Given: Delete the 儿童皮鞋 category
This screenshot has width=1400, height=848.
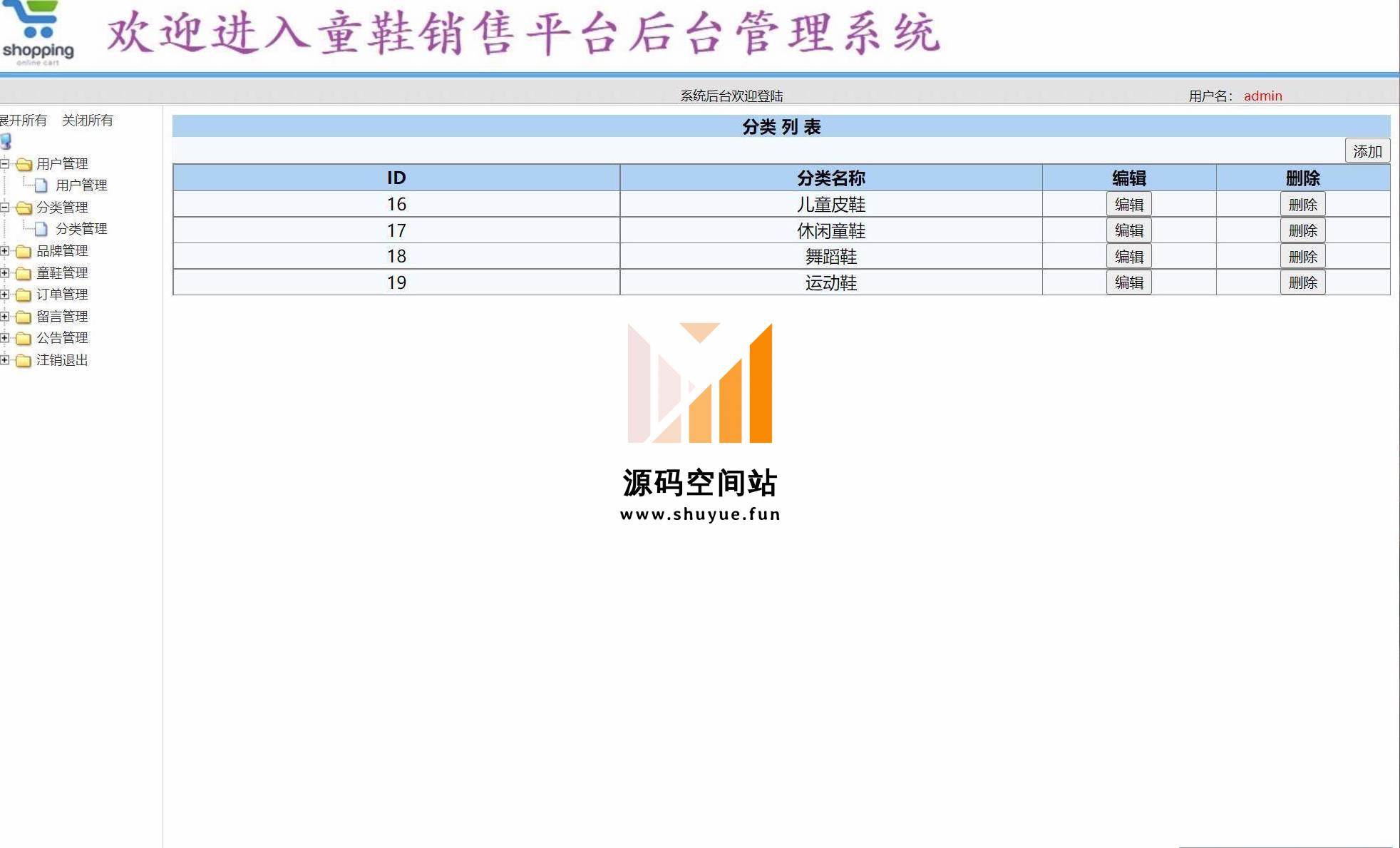Looking at the screenshot, I should [1302, 205].
